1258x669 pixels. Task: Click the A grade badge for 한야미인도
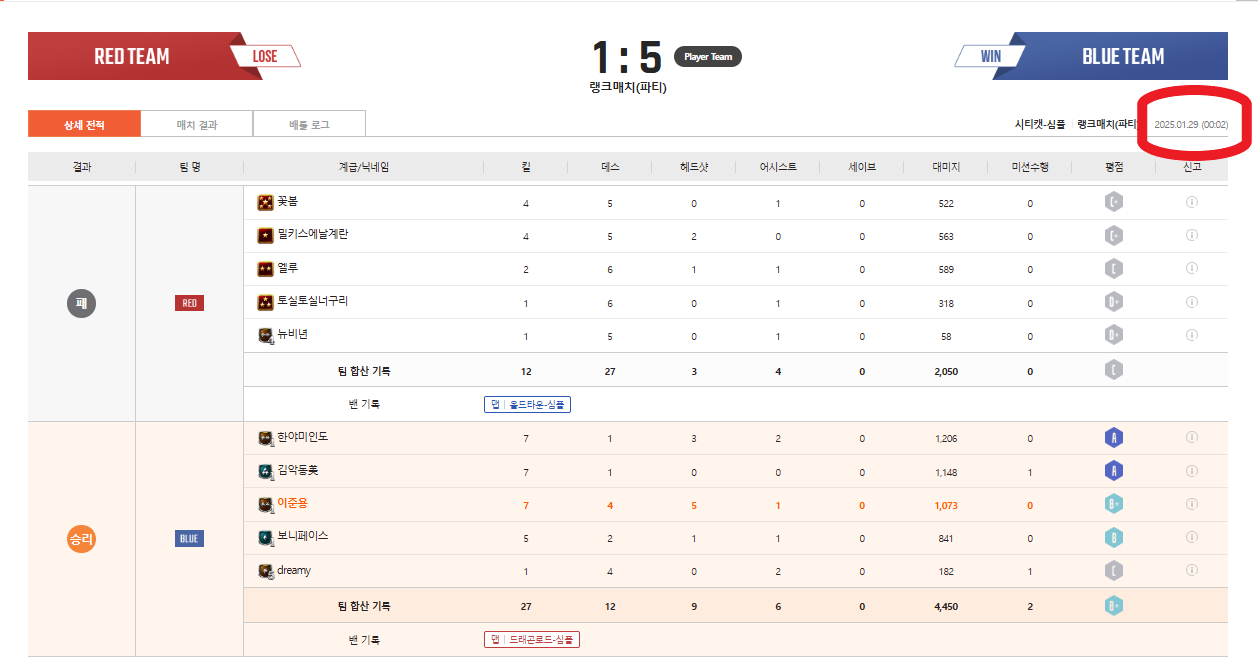(1113, 437)
